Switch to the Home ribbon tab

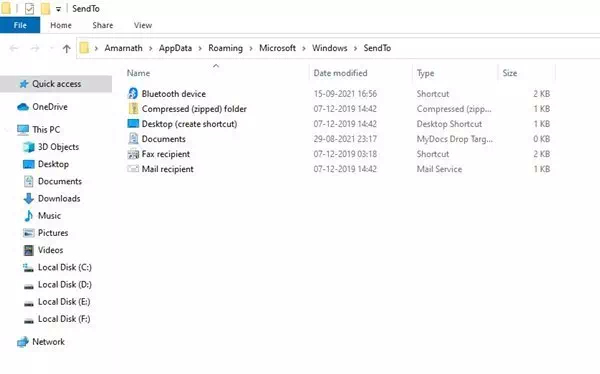tap(61, 25)
